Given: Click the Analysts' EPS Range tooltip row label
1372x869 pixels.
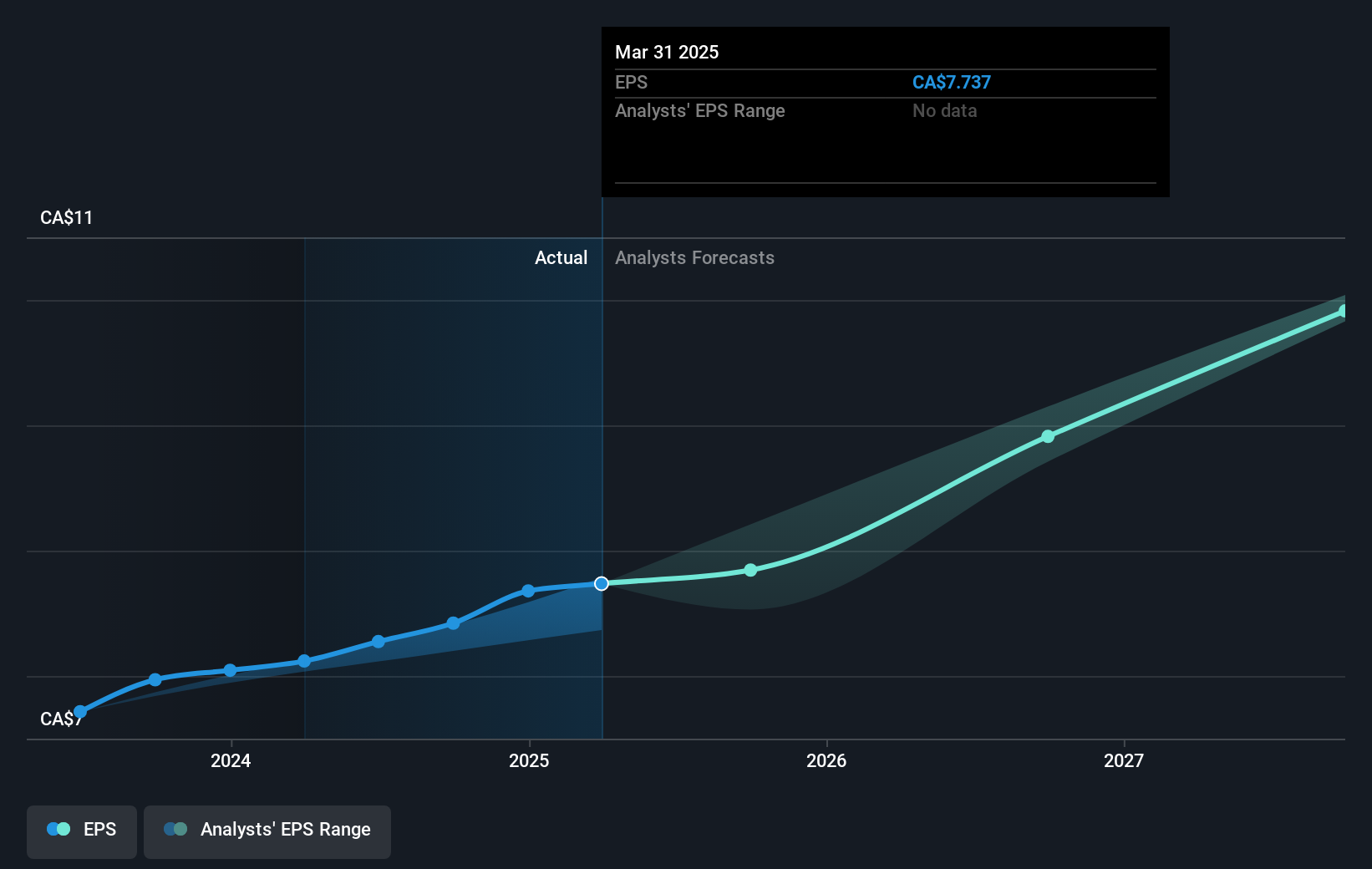Looking at the screenshot, I should [700, 110].
